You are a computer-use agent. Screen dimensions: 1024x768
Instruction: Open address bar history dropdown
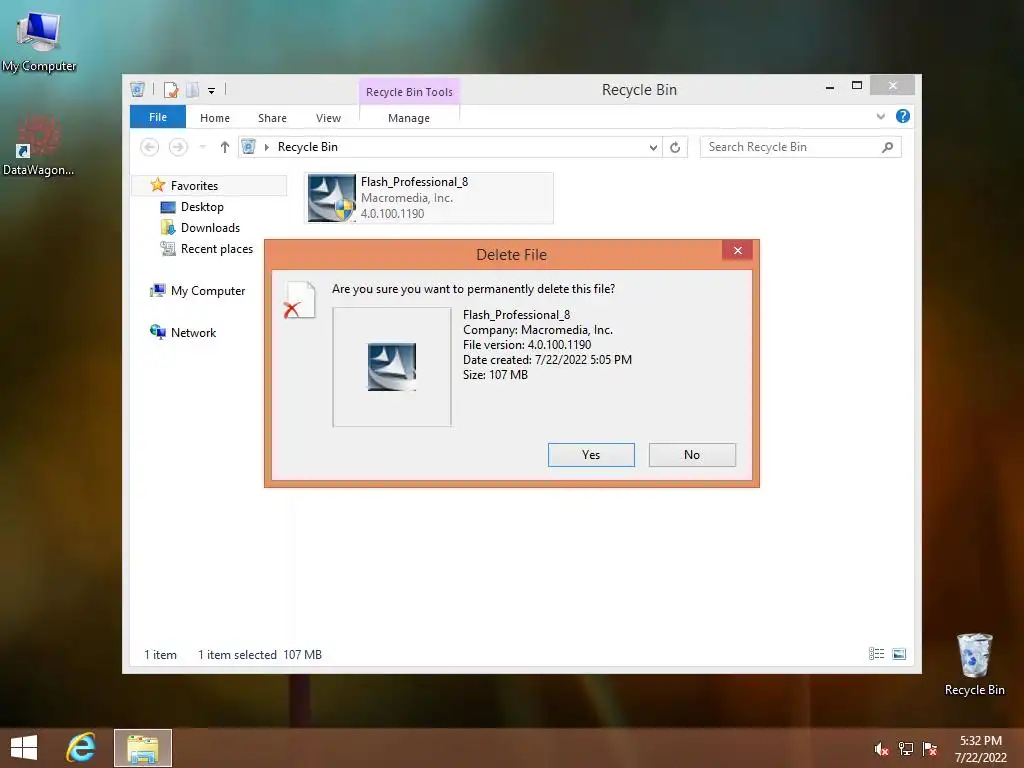tap(653, 148)
